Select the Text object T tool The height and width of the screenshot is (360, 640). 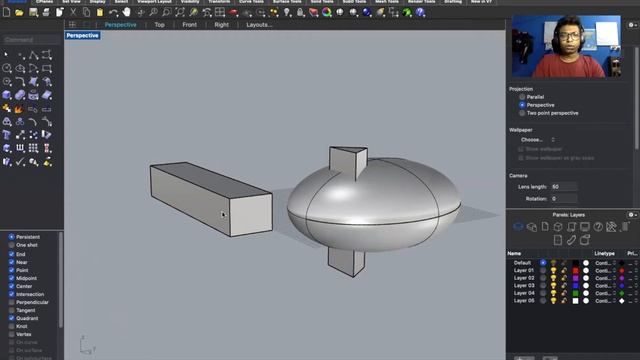point(7,135)
